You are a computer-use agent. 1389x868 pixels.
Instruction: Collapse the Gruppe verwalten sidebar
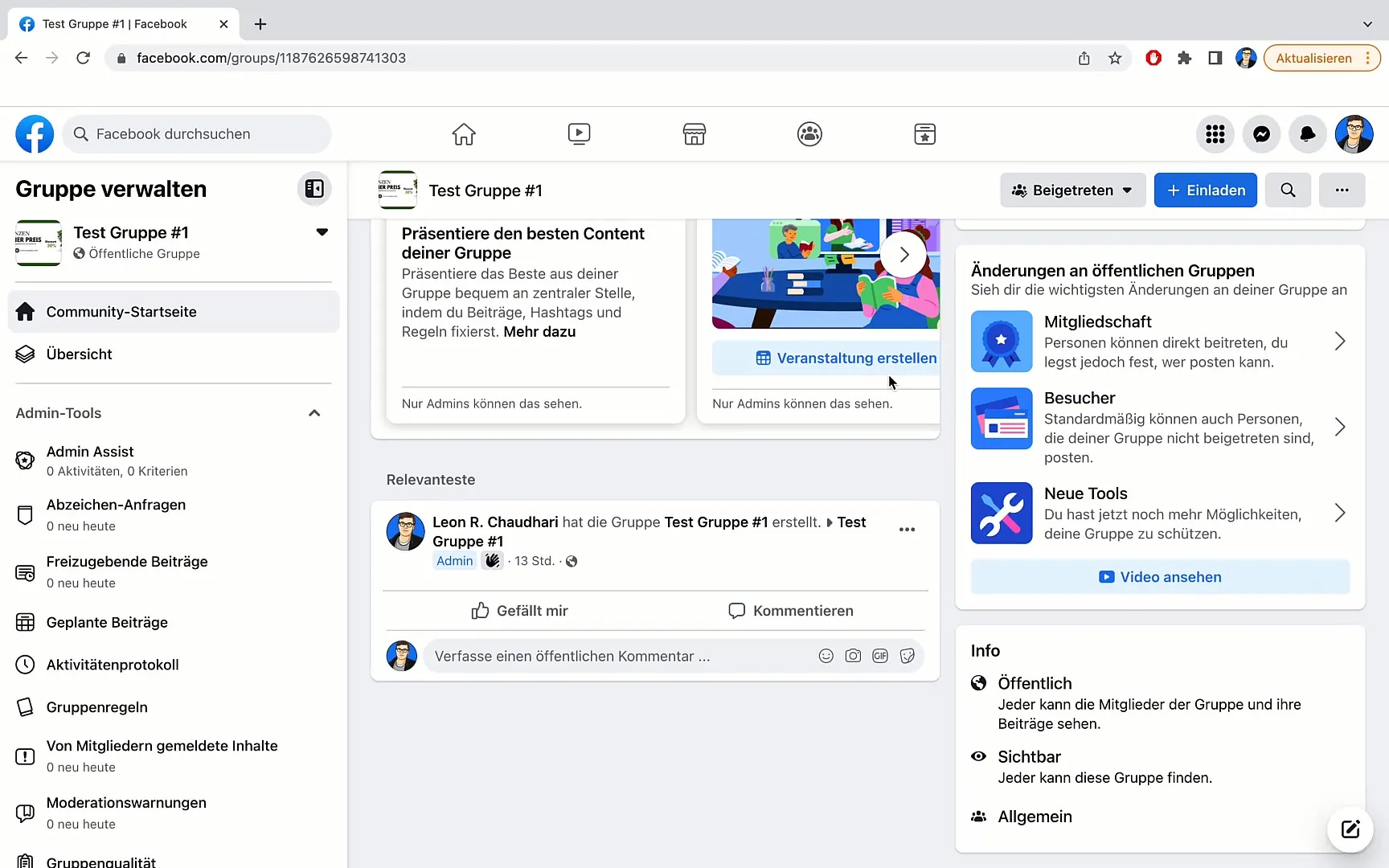point(314,189)
